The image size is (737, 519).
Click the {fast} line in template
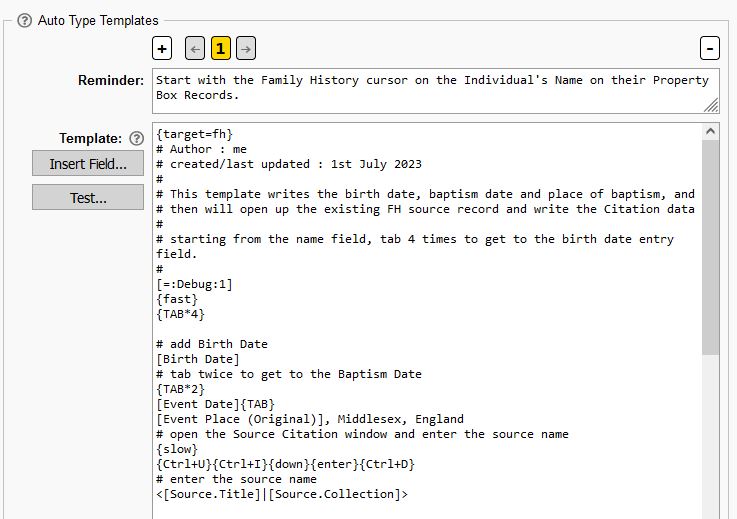pos(177,299)
